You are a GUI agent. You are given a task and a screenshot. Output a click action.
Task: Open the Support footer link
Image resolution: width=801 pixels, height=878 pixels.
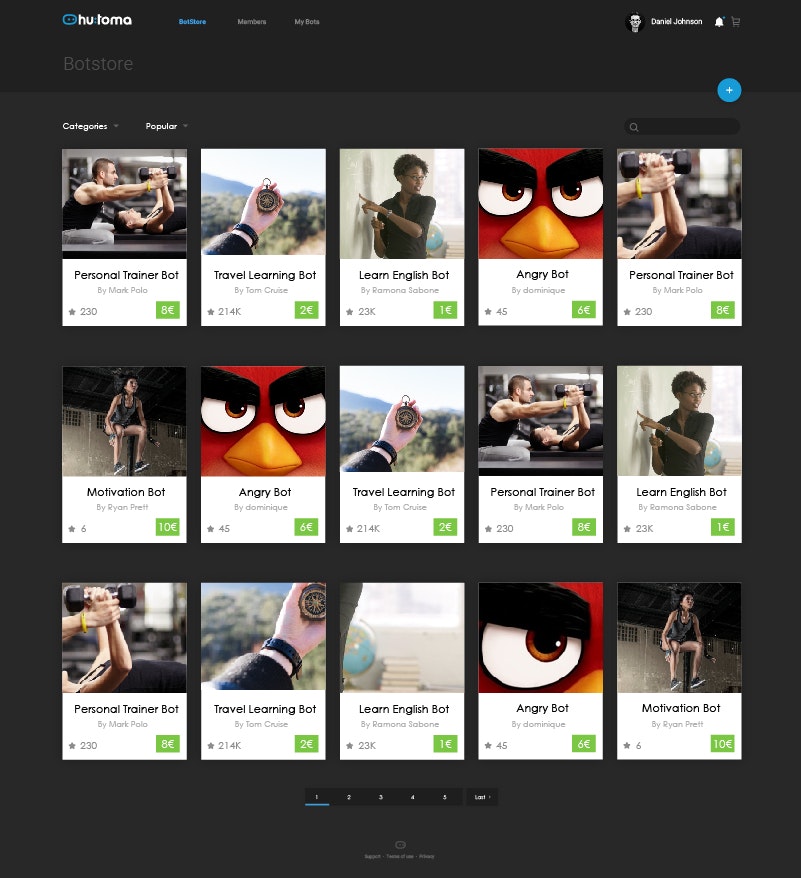coord(372,856)
